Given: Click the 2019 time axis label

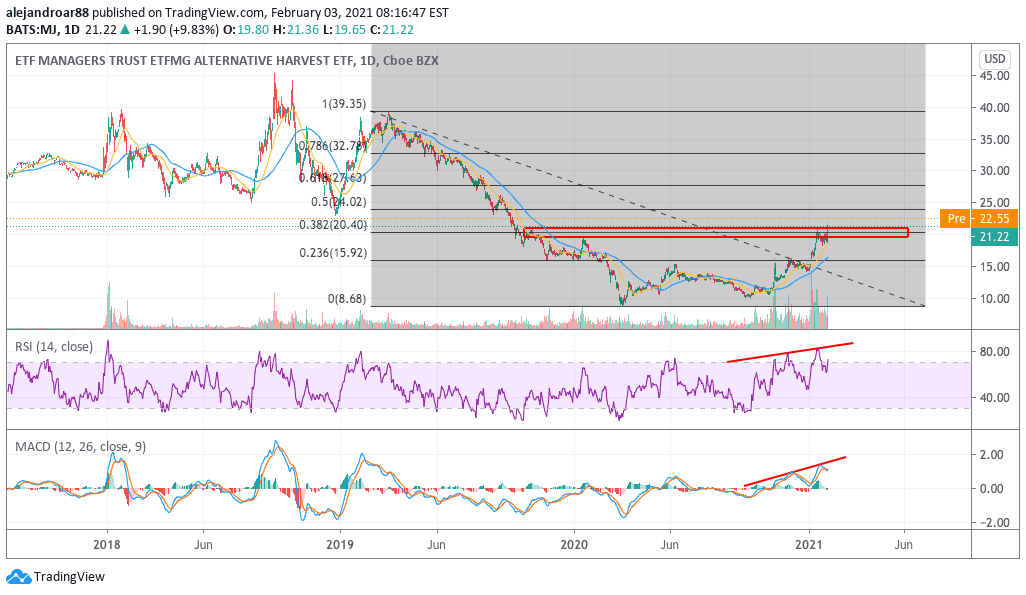Looking at the screenshot, I should (x=340, y=545).
